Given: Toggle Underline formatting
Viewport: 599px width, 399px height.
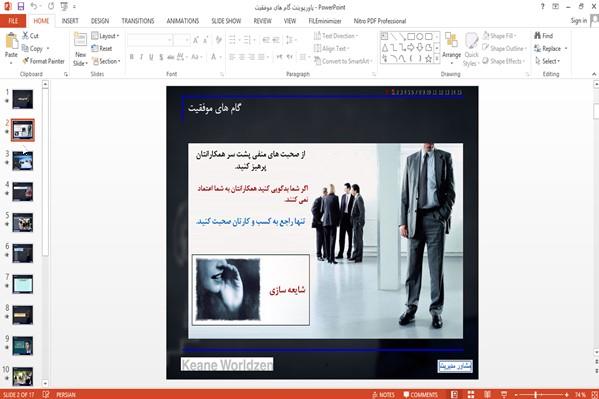Looking at the screenshot, I should (x=151, y=57).
